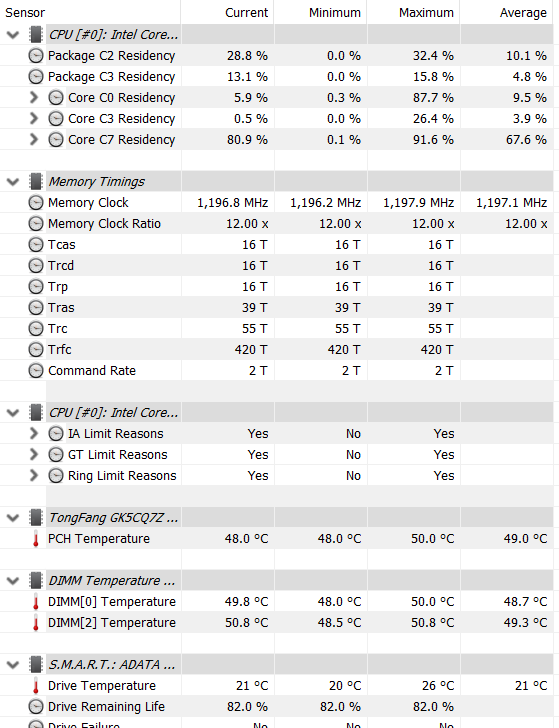Viewport: 559px width, 728px height.
Task: Click the chip icon next to Memory Timings
Action: pos(36,182)
